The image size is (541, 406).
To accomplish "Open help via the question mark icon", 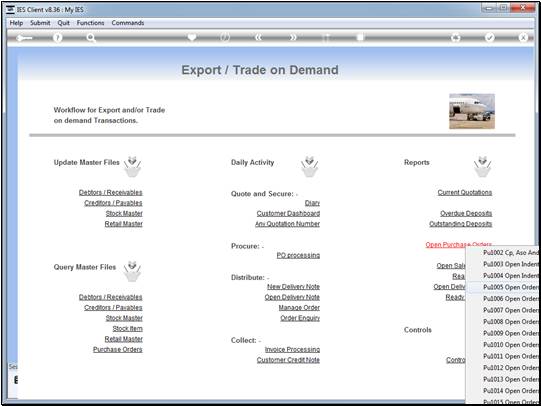I will click(x=57, y=38).
